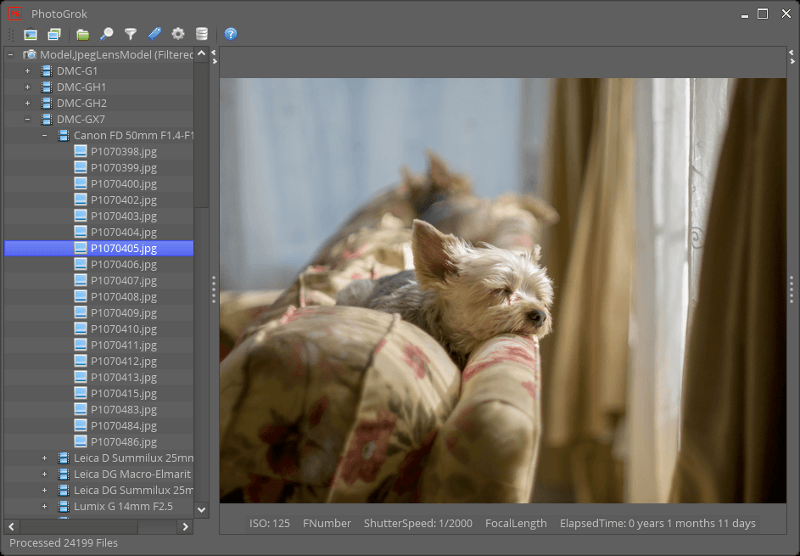
Task: Click the horizontal scrollbar left arrow
Action: [12, 526]
